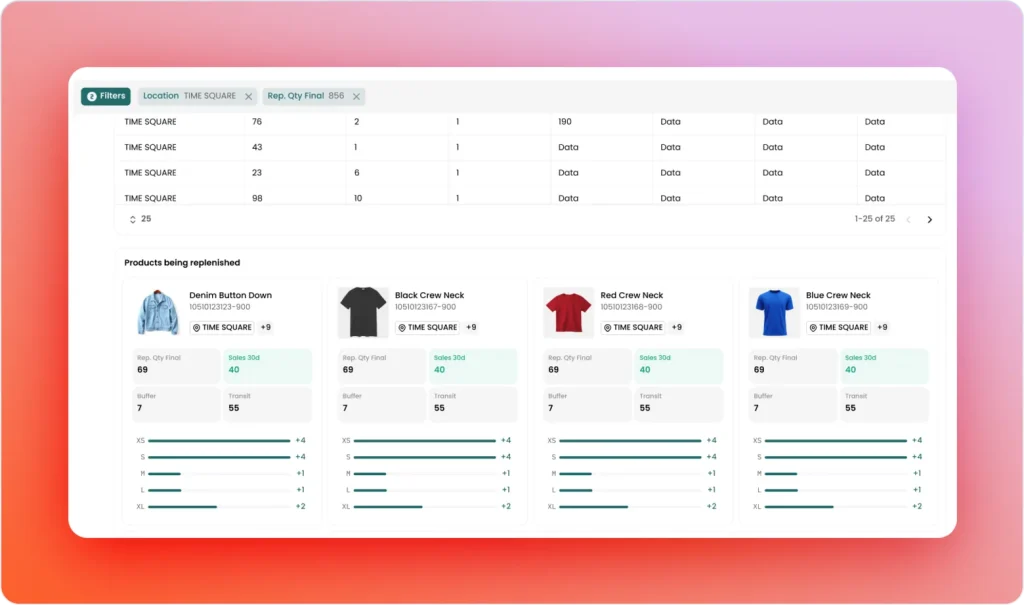
Task: Go to previous page of table results
Action: click(908, 220)
